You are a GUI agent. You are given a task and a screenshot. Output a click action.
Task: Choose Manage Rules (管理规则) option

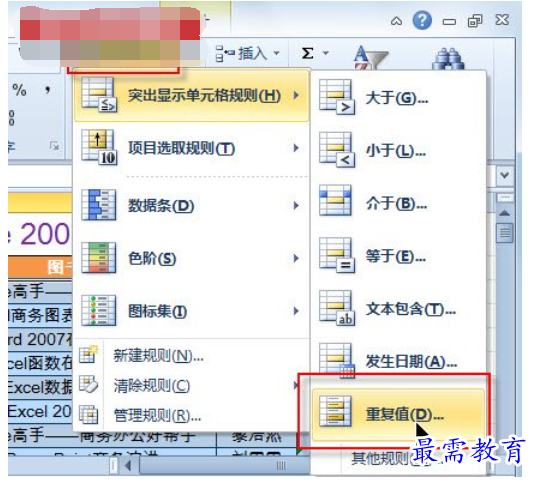point(191,415)
